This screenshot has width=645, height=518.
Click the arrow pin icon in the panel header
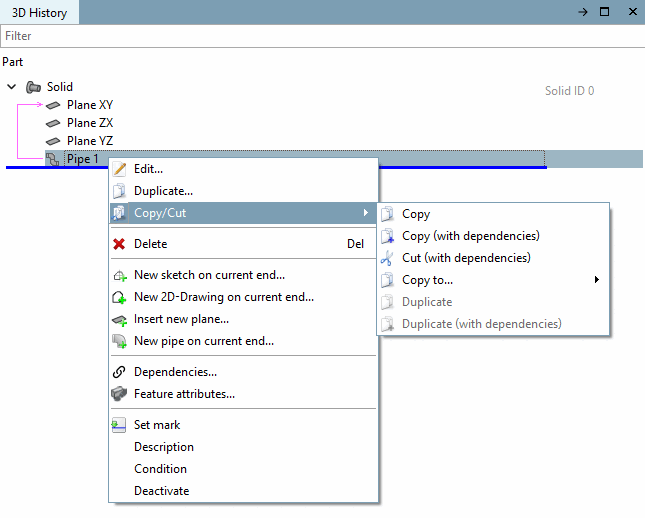point(582,12)
